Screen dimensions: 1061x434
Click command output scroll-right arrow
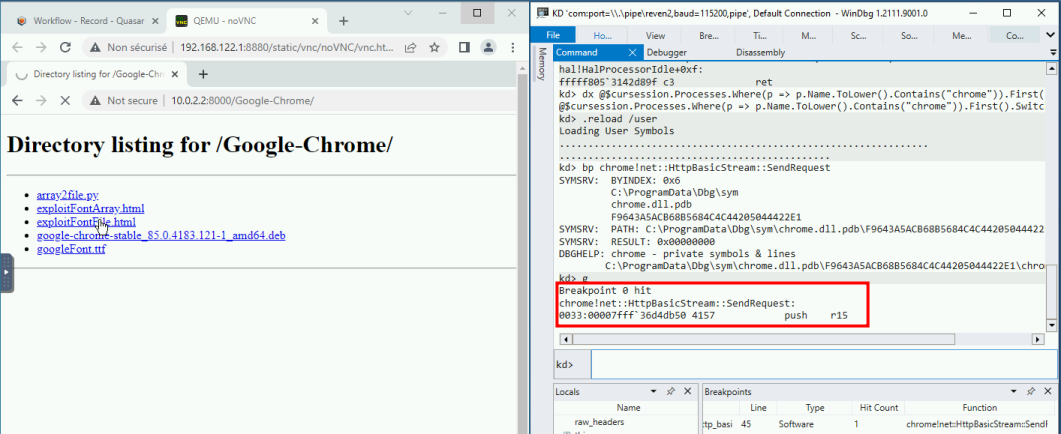[x=1038, y=339]
